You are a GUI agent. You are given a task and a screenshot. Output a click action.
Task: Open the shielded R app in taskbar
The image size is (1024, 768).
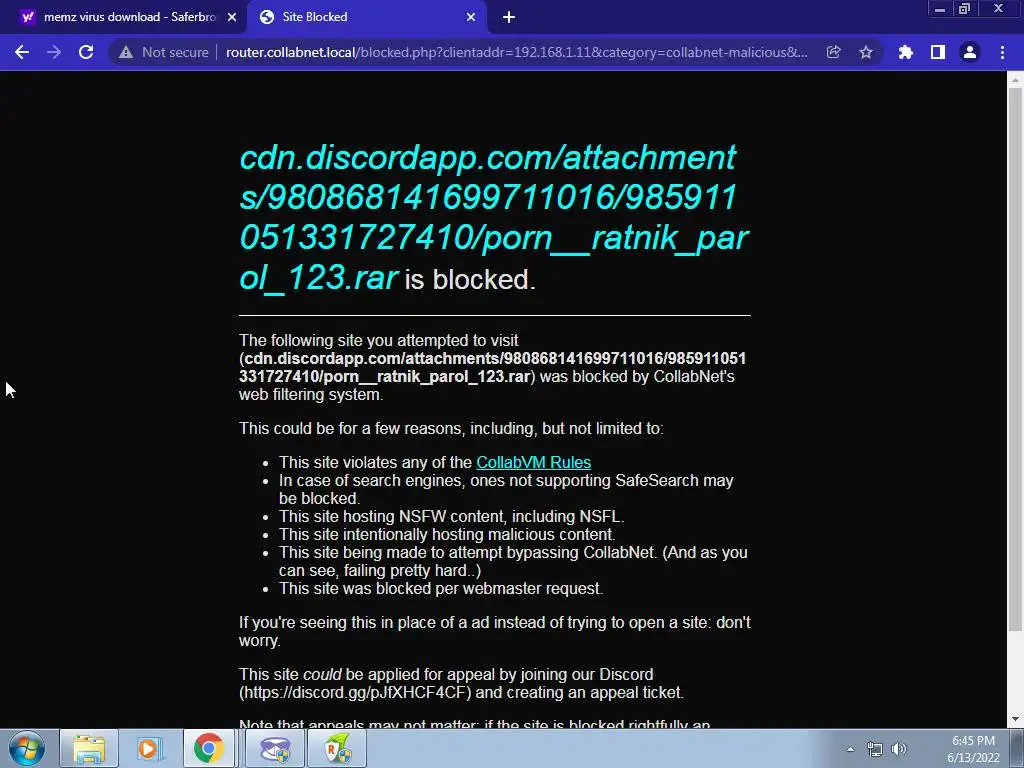pyautogui.click(x=336, y=748)
